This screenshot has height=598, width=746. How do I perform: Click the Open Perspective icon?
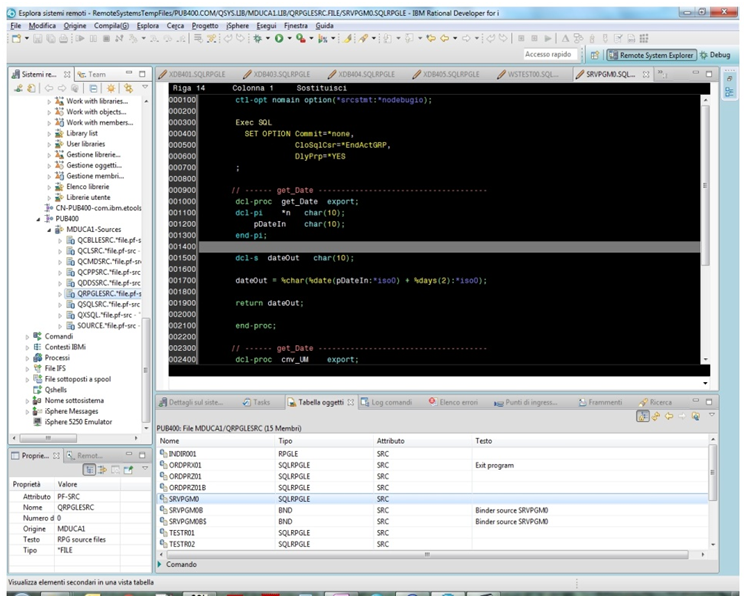click(595, 55)
